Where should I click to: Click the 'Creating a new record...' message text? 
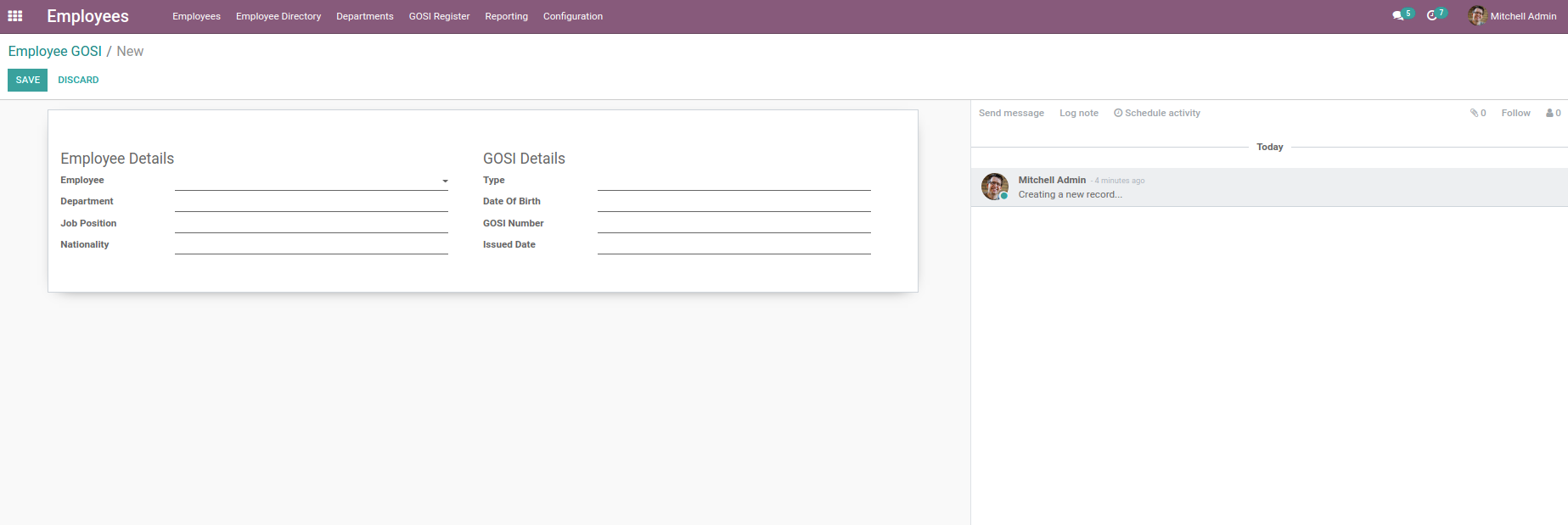1070,194
